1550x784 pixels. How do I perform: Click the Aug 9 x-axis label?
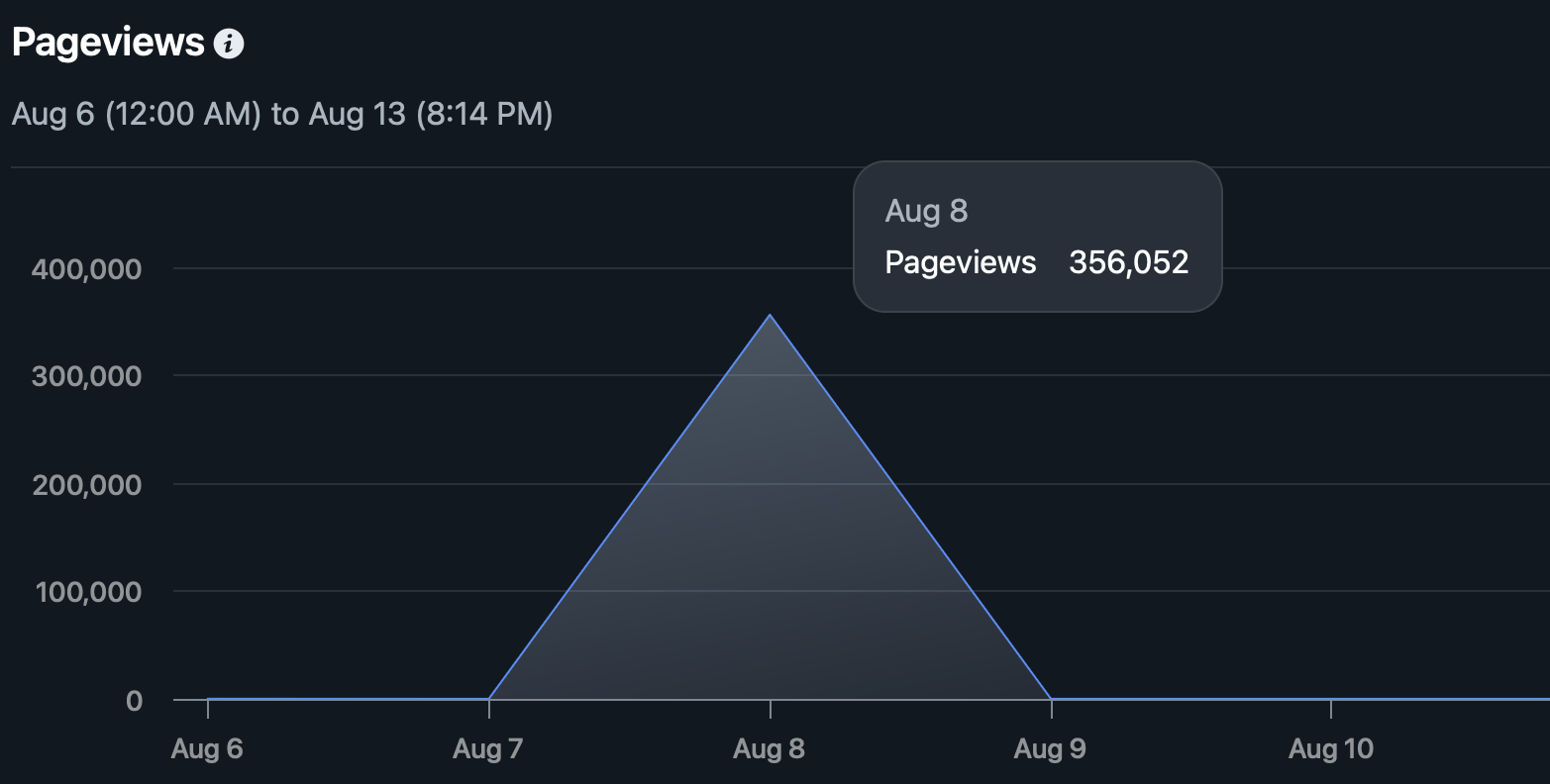pyautogui.click(x=1050, y=749)
